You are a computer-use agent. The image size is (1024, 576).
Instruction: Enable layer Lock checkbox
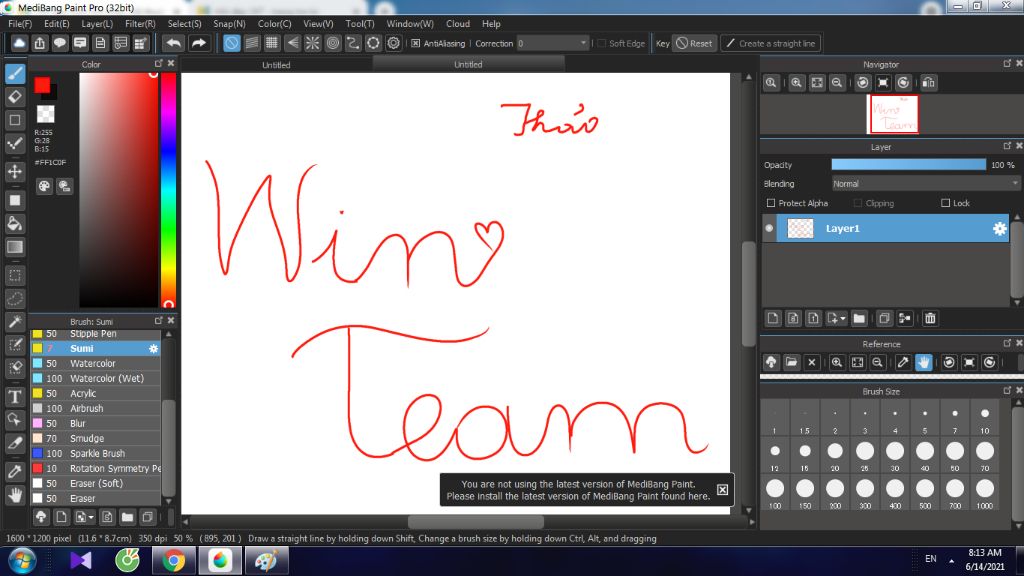click(x=945, y=203)
